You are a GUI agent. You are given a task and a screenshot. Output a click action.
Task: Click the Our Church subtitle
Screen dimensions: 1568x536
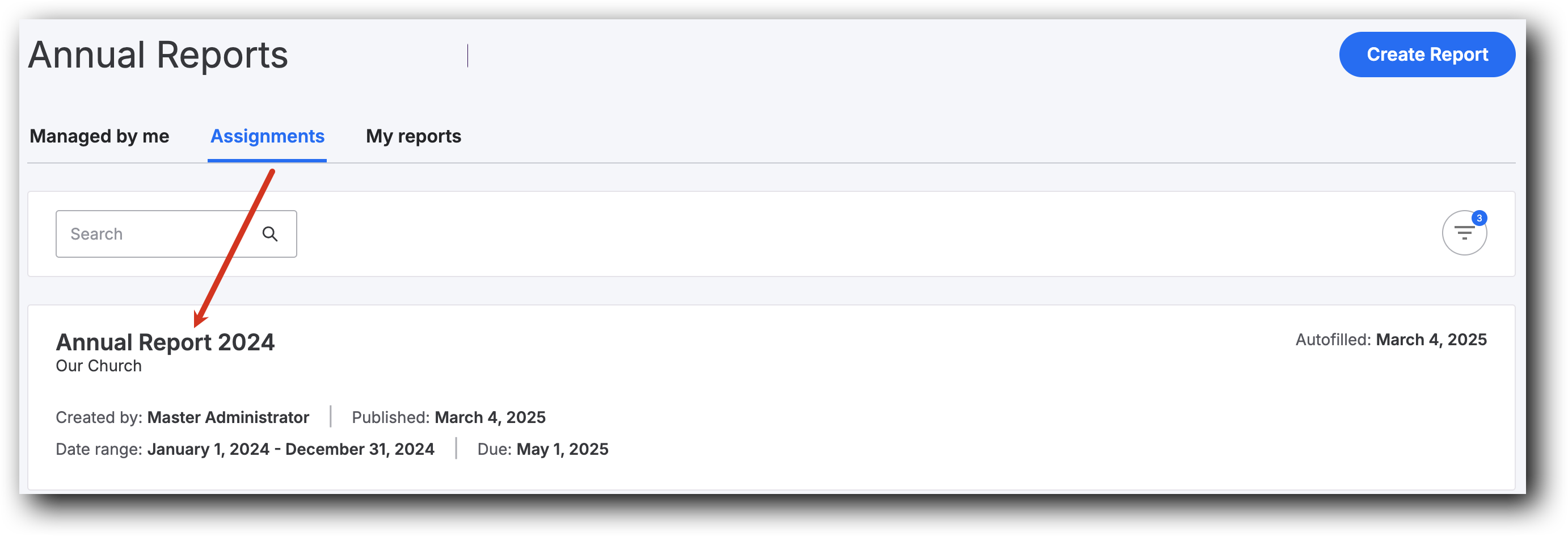[x=99, y=366]
